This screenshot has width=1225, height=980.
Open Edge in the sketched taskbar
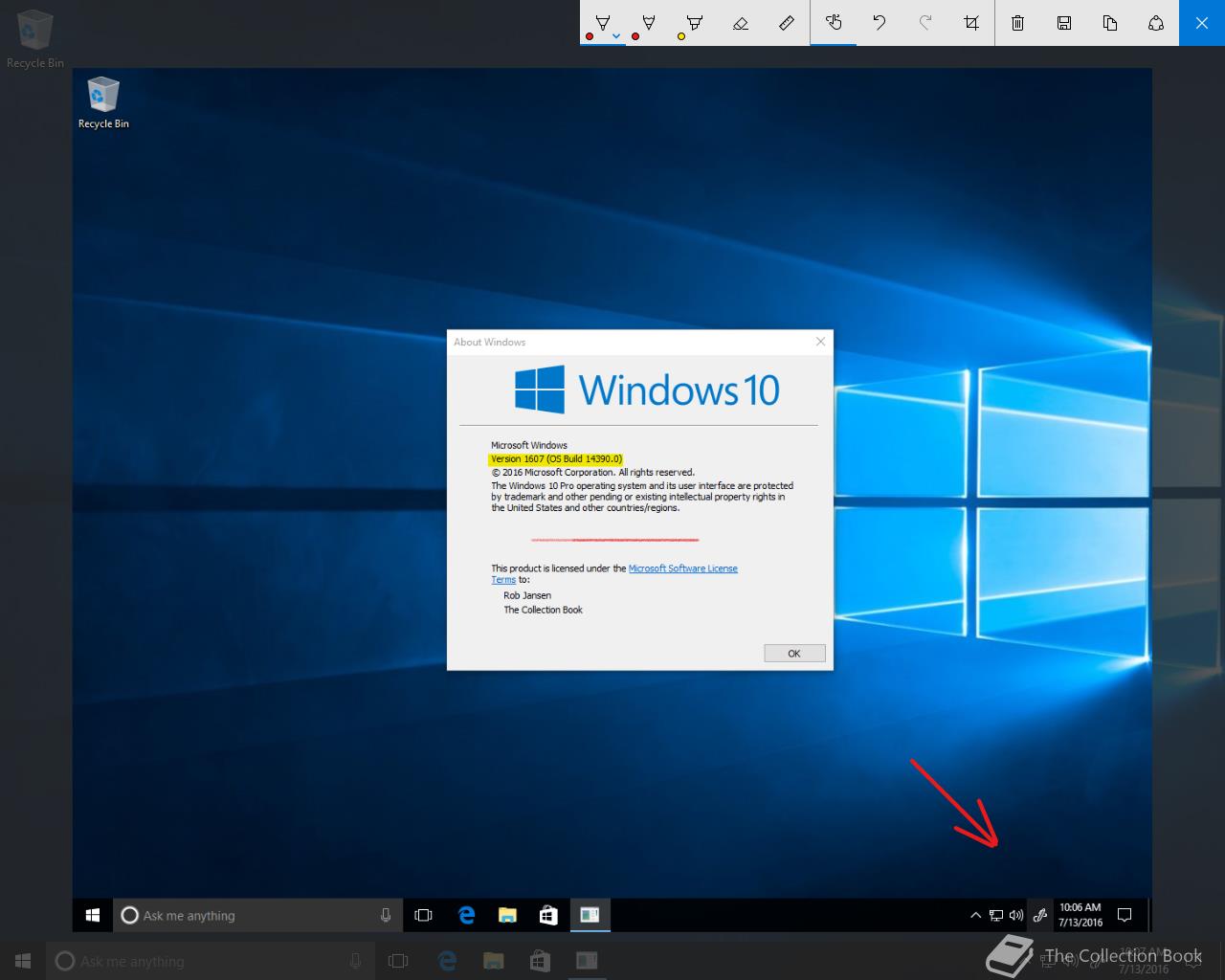[x=467, y=916]
